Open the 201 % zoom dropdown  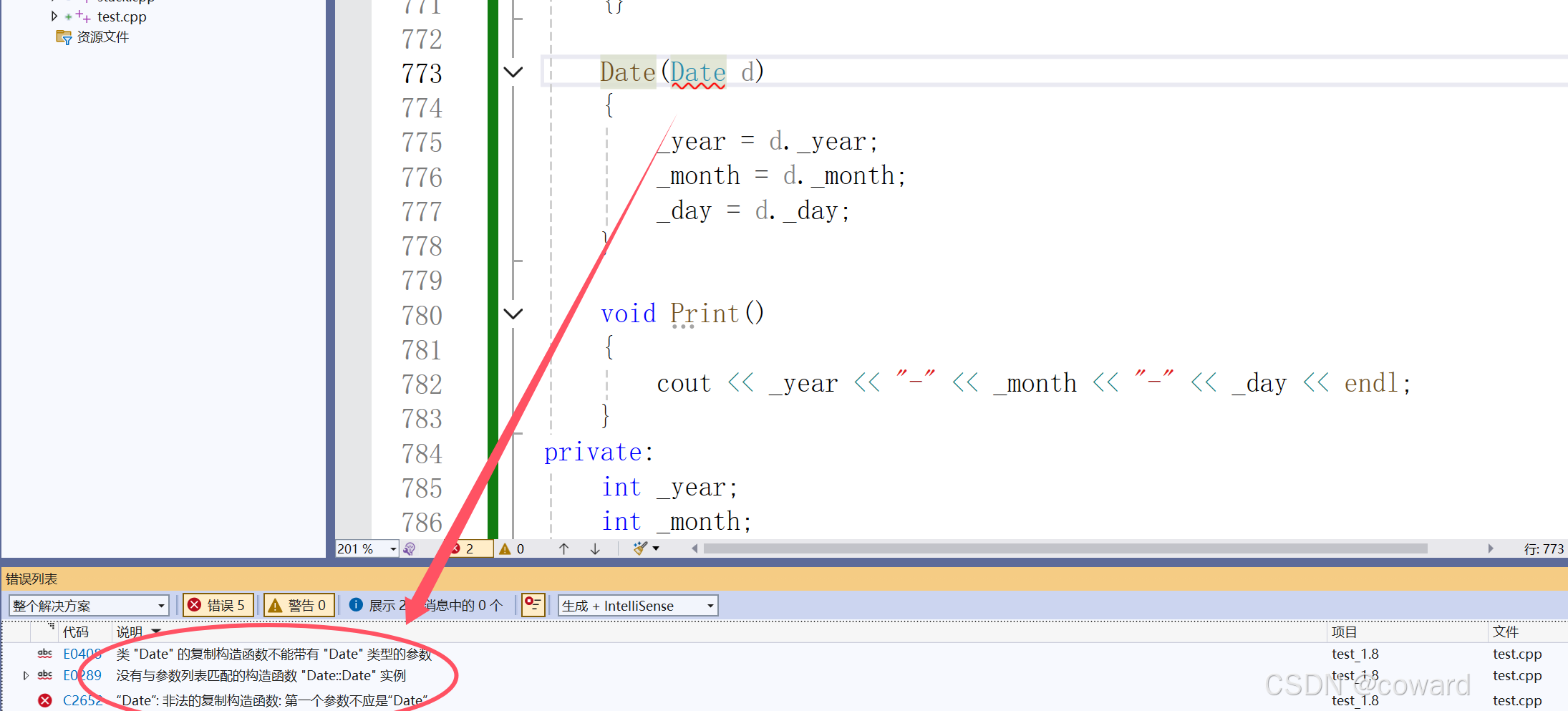393,548
